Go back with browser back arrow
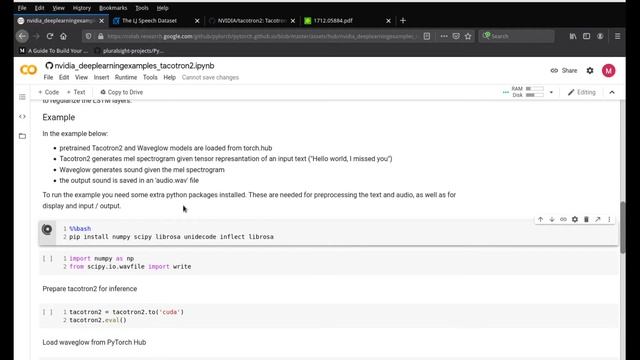 [22, 36]
